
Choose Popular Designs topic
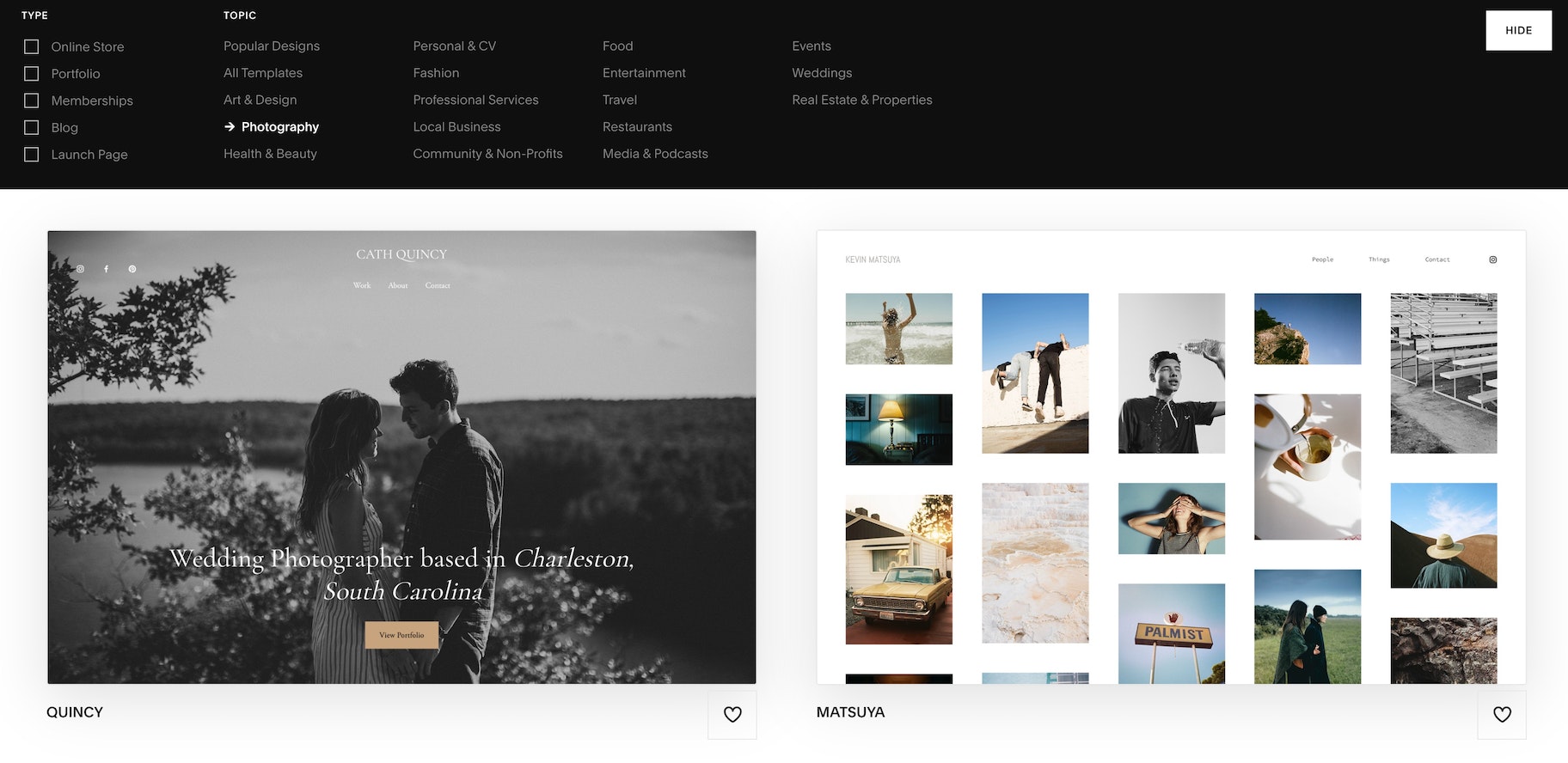[272, 46]
